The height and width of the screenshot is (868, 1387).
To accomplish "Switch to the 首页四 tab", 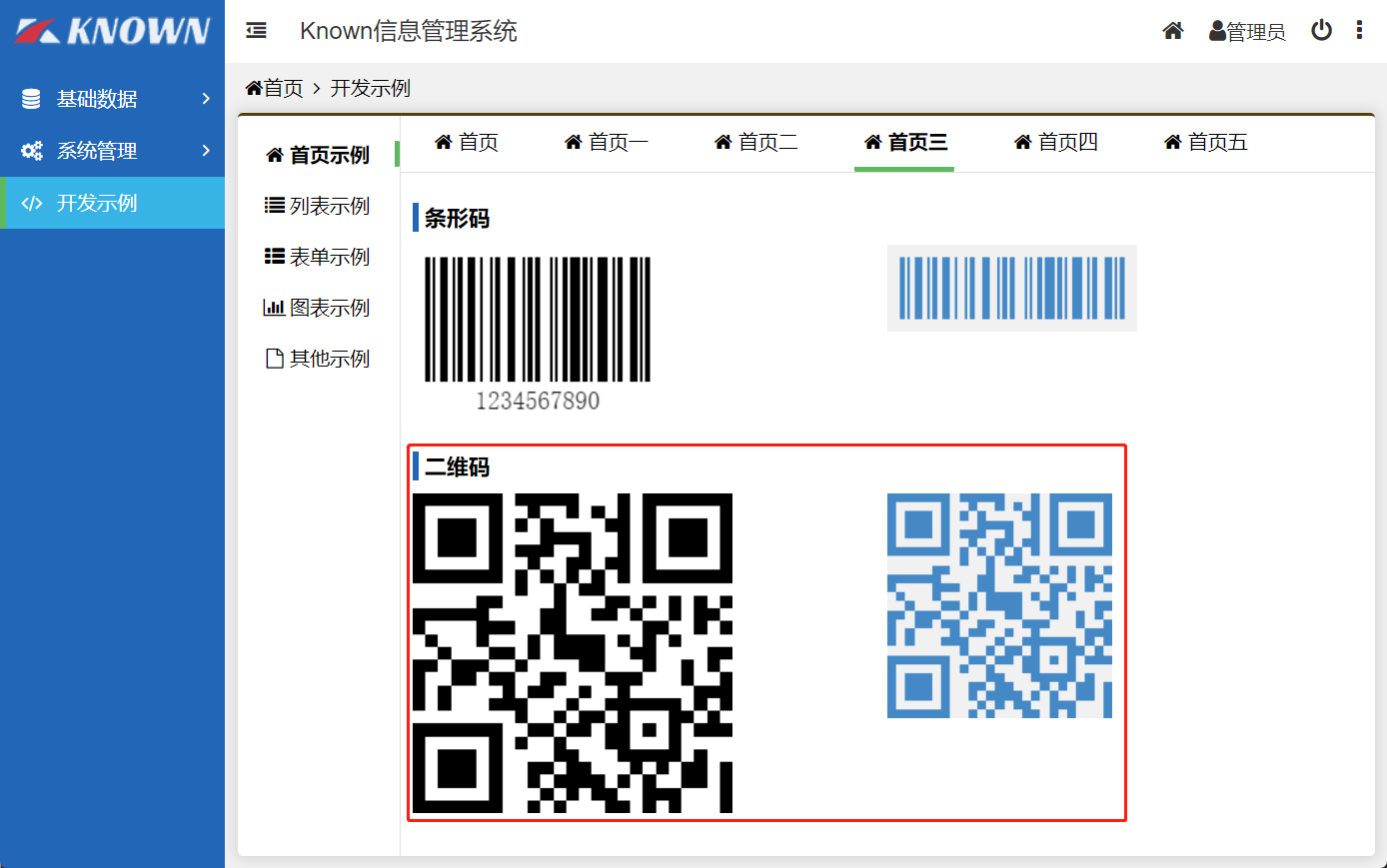I will click(1056, 142).
